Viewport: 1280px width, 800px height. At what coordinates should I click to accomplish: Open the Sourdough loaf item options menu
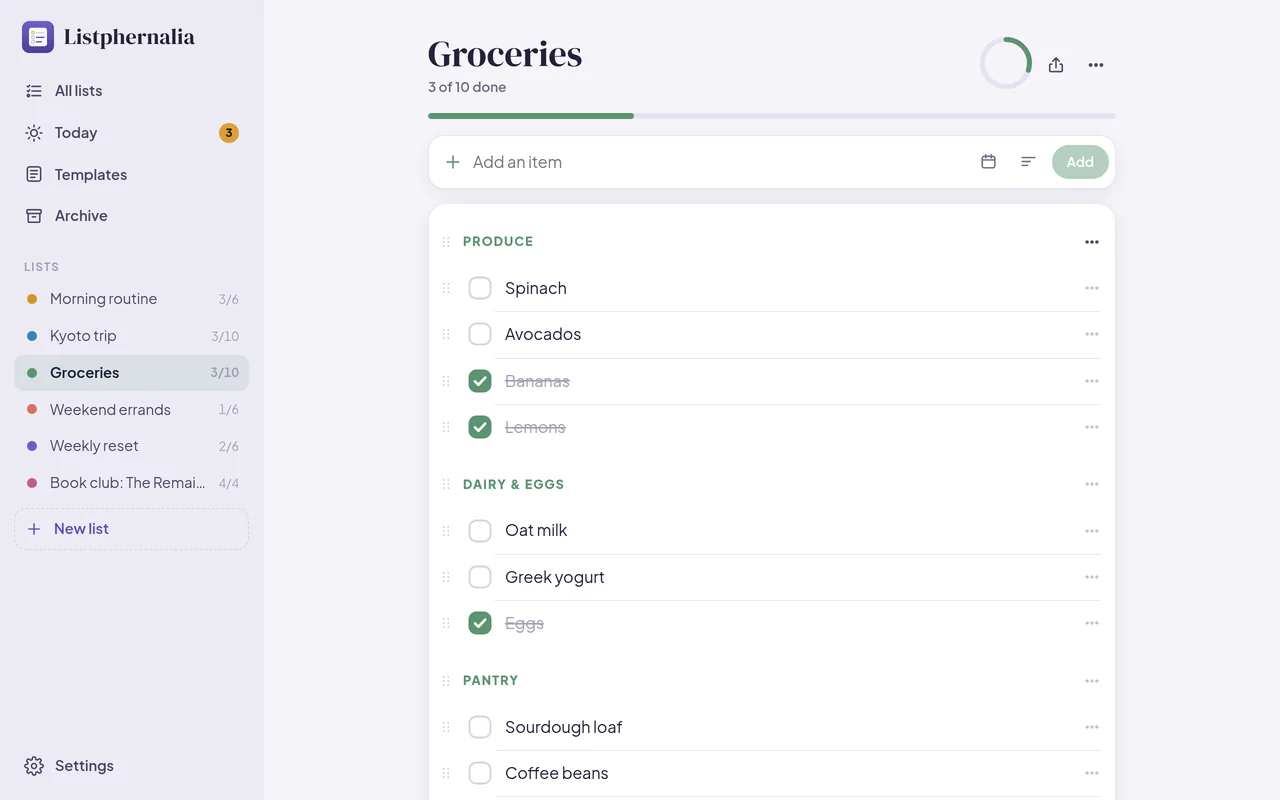tap(1092, 727)
